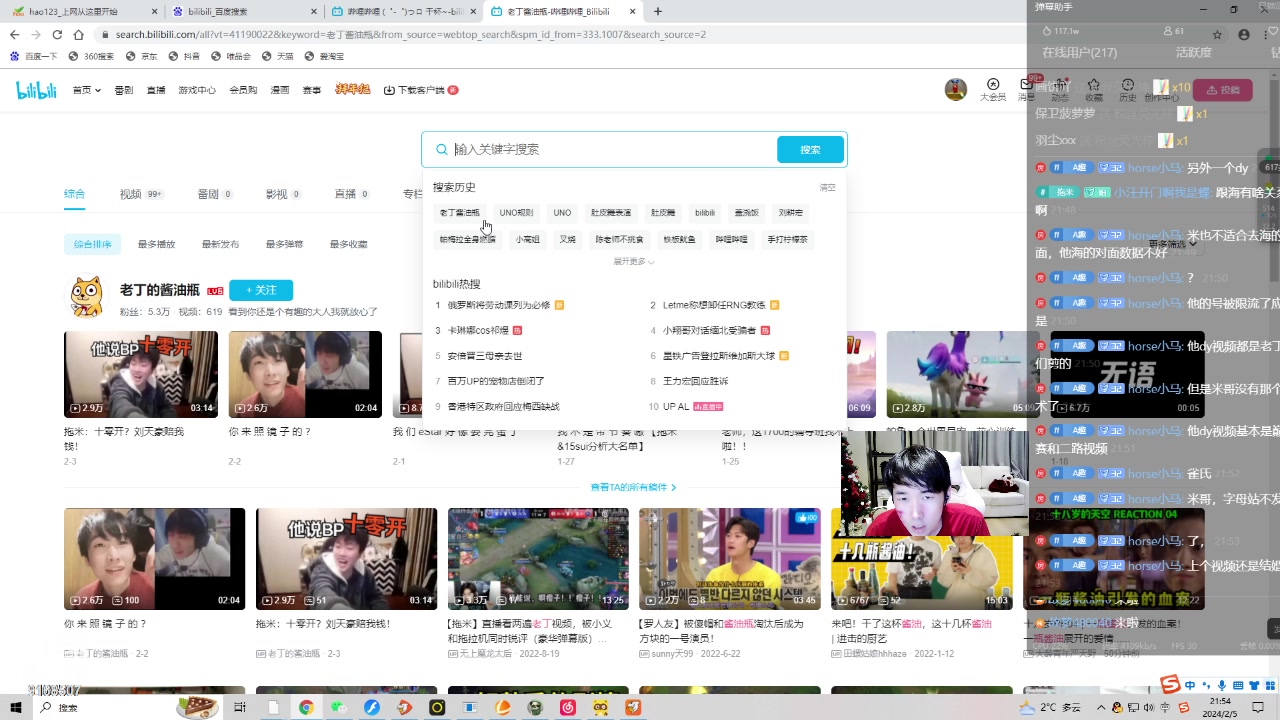Viewport: 1280px width, 720px height.
Task: Click the 拜年纪 banner link
Action: point(352,89)
